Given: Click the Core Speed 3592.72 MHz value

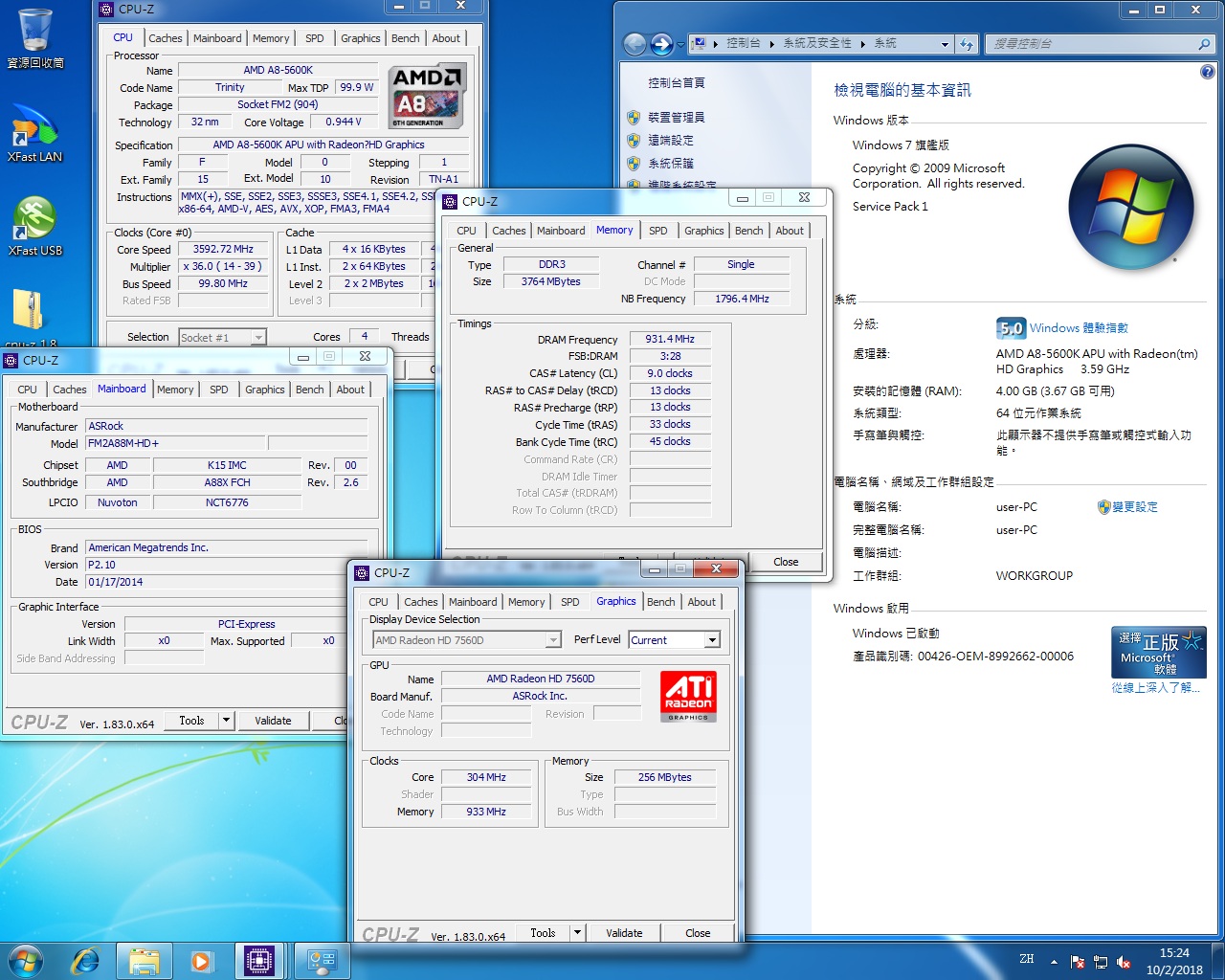Looking at the screenshot, I should pyautogui.click(x=223, y=249).
